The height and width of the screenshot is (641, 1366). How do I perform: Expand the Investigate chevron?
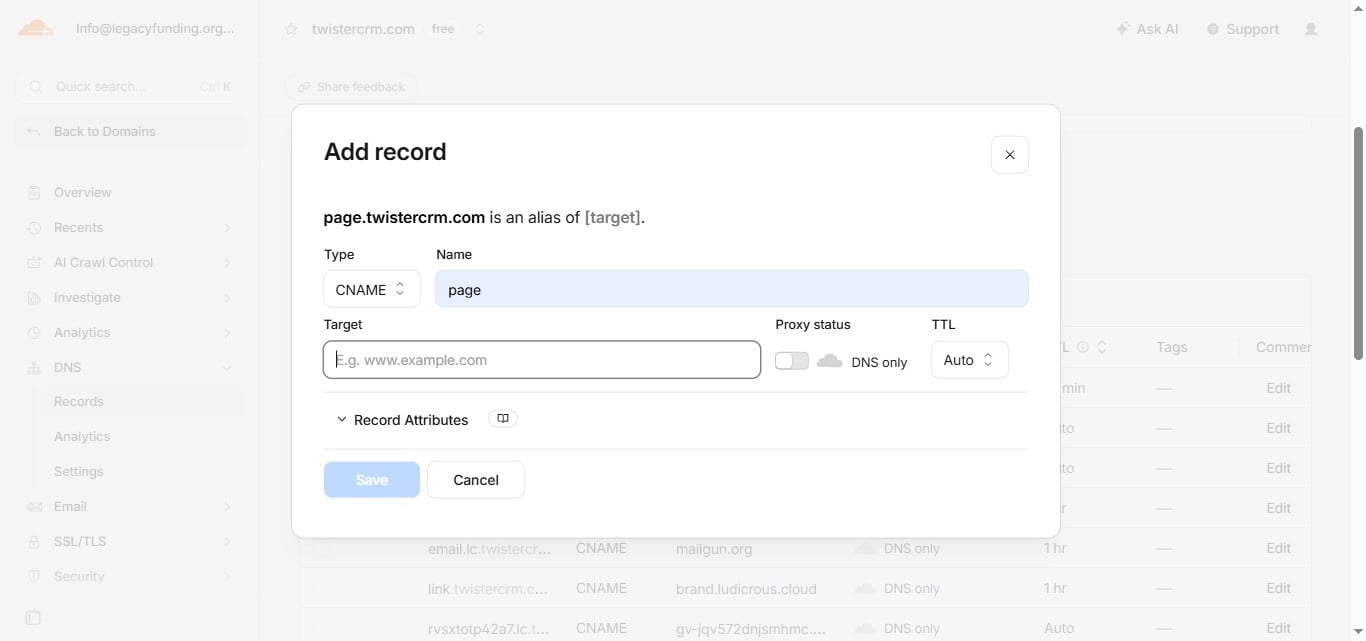227,298
